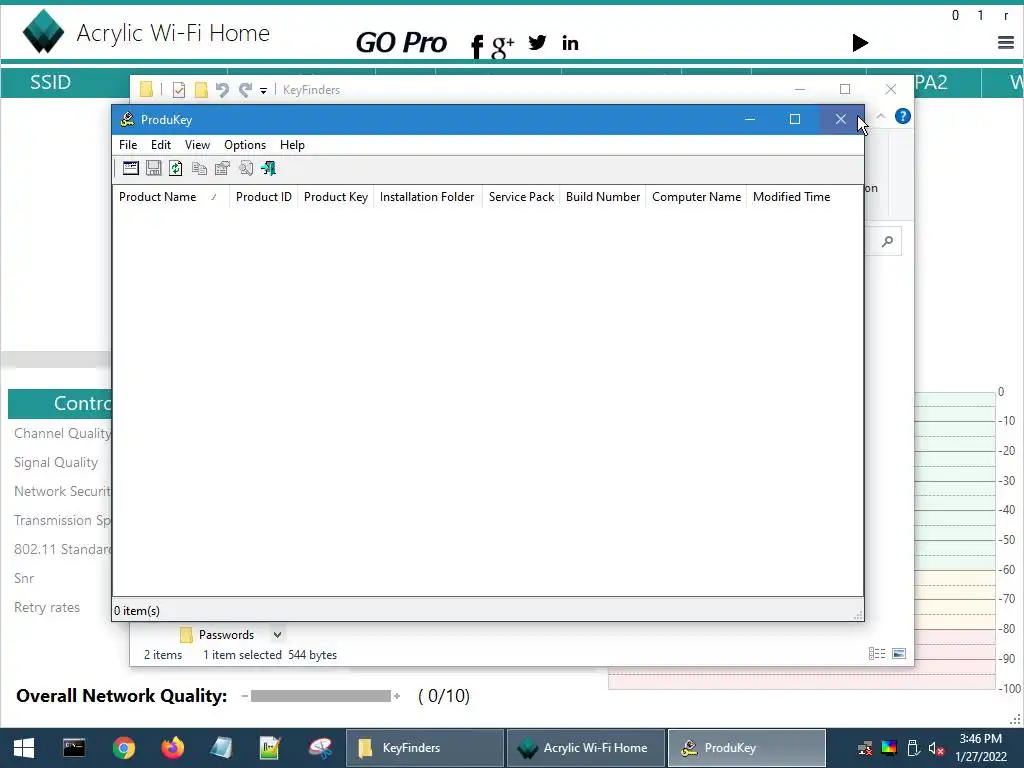
Task: Click the SSID column header in Acrylic
Action: [x=50, y=82]
